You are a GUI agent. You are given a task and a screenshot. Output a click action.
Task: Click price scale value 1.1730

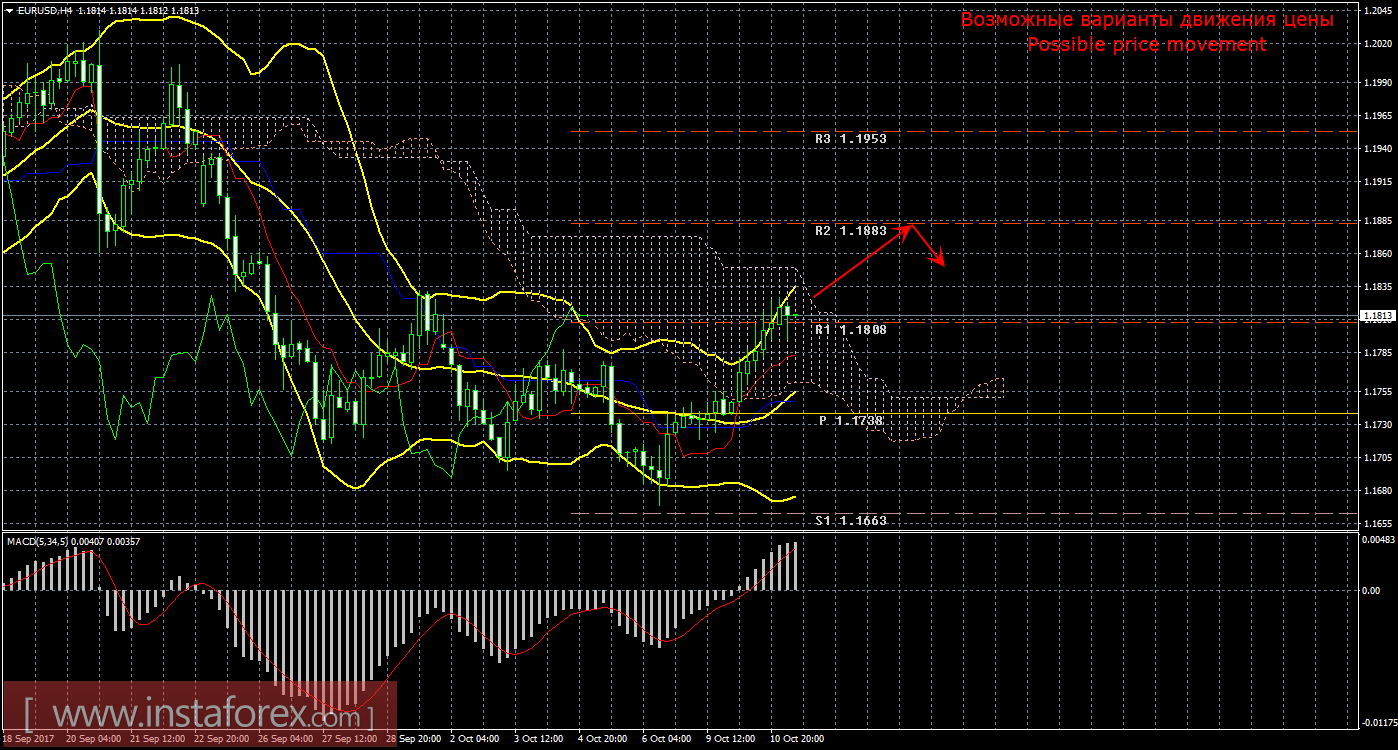click(1378, 425)
